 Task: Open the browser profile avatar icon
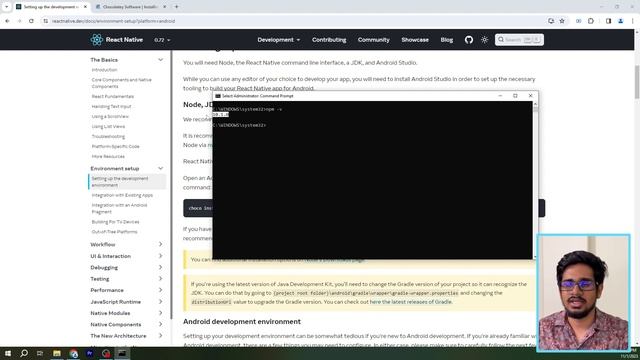[620, 21]
